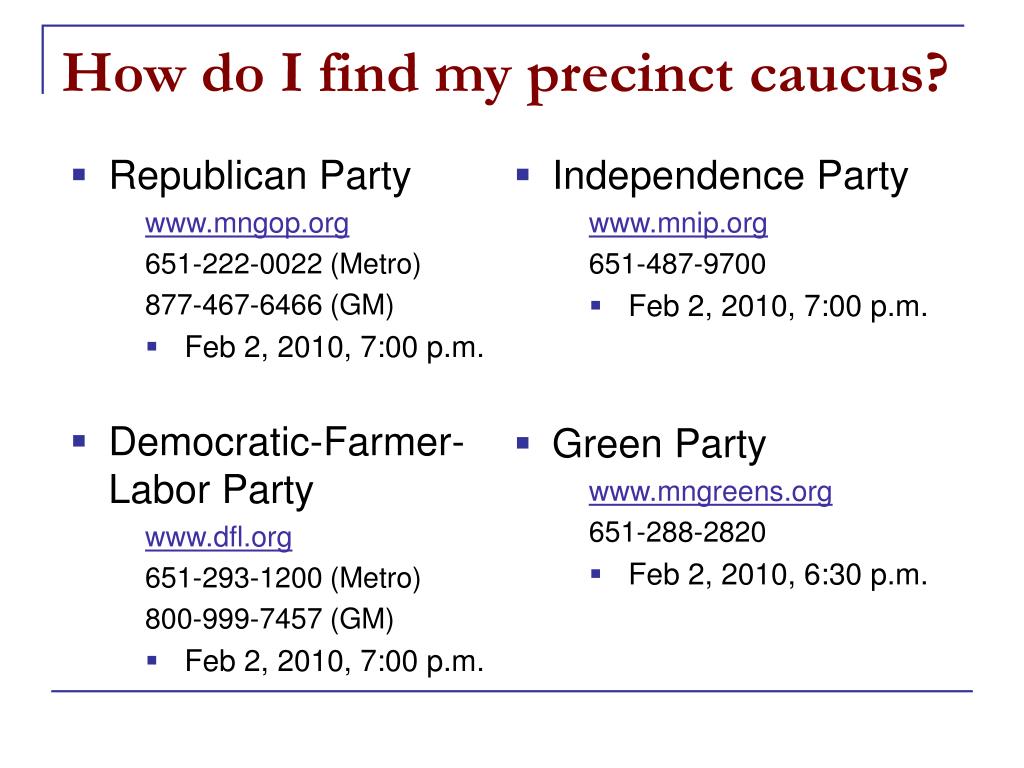Open the www.dfl.org link
This screenshot has width=1024, height=768.
click(x=218, y=537)
